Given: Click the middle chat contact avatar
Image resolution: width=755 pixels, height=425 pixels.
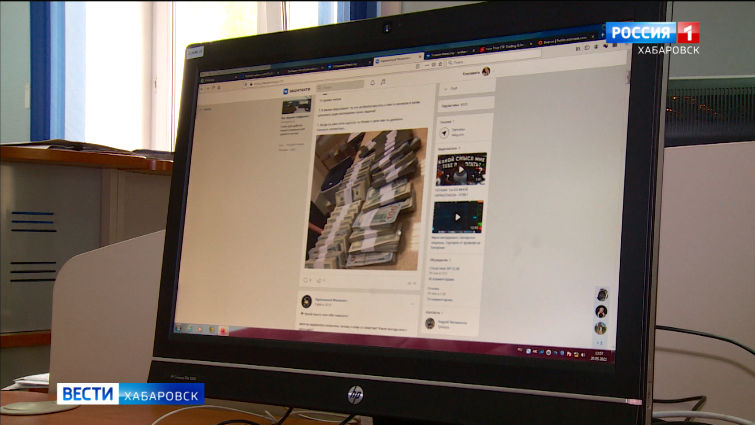Looking at the screenshot, I should coord(601,311).
